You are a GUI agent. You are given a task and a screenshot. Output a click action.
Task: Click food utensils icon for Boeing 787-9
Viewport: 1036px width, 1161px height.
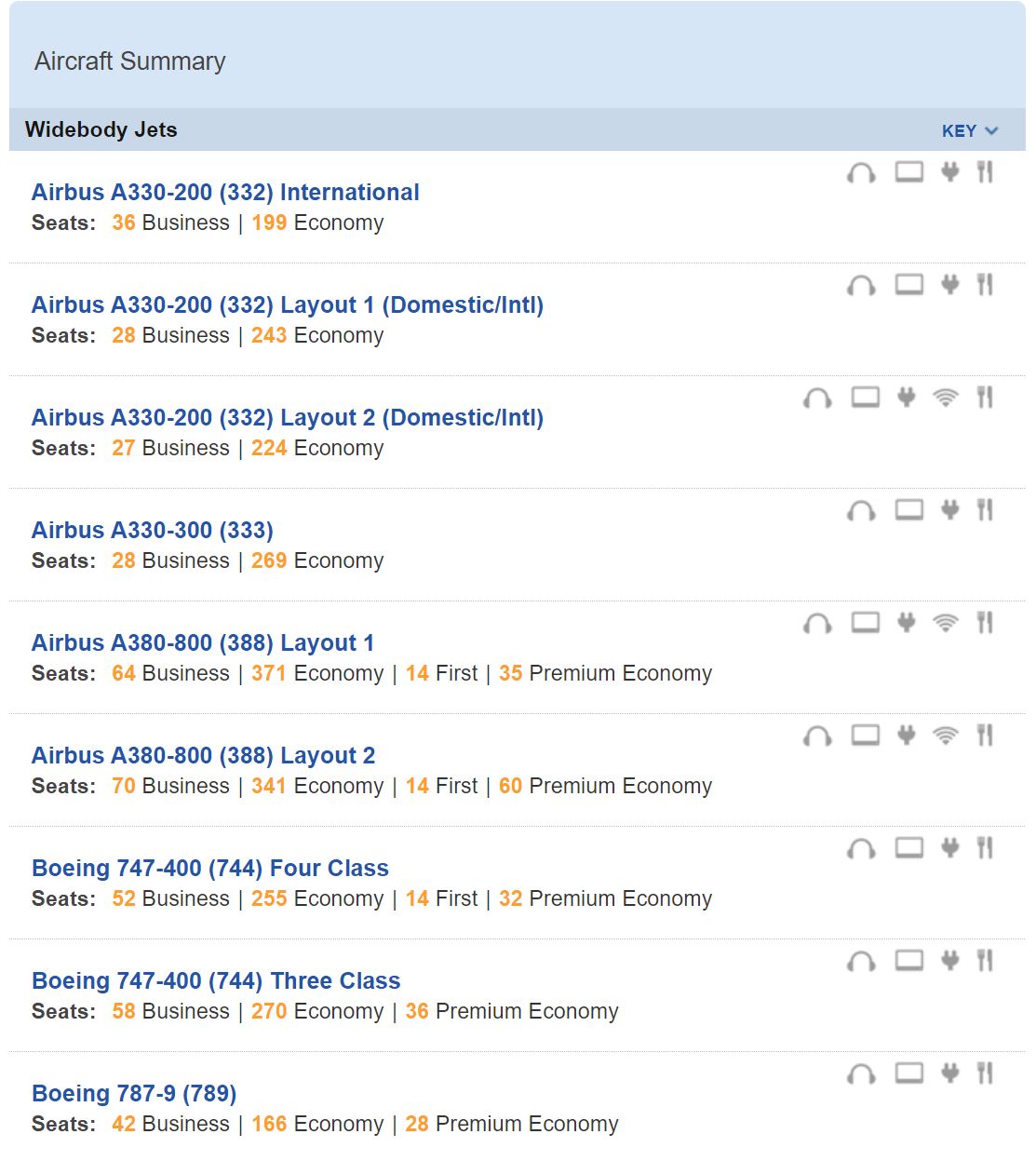[x=985, y=1073]
